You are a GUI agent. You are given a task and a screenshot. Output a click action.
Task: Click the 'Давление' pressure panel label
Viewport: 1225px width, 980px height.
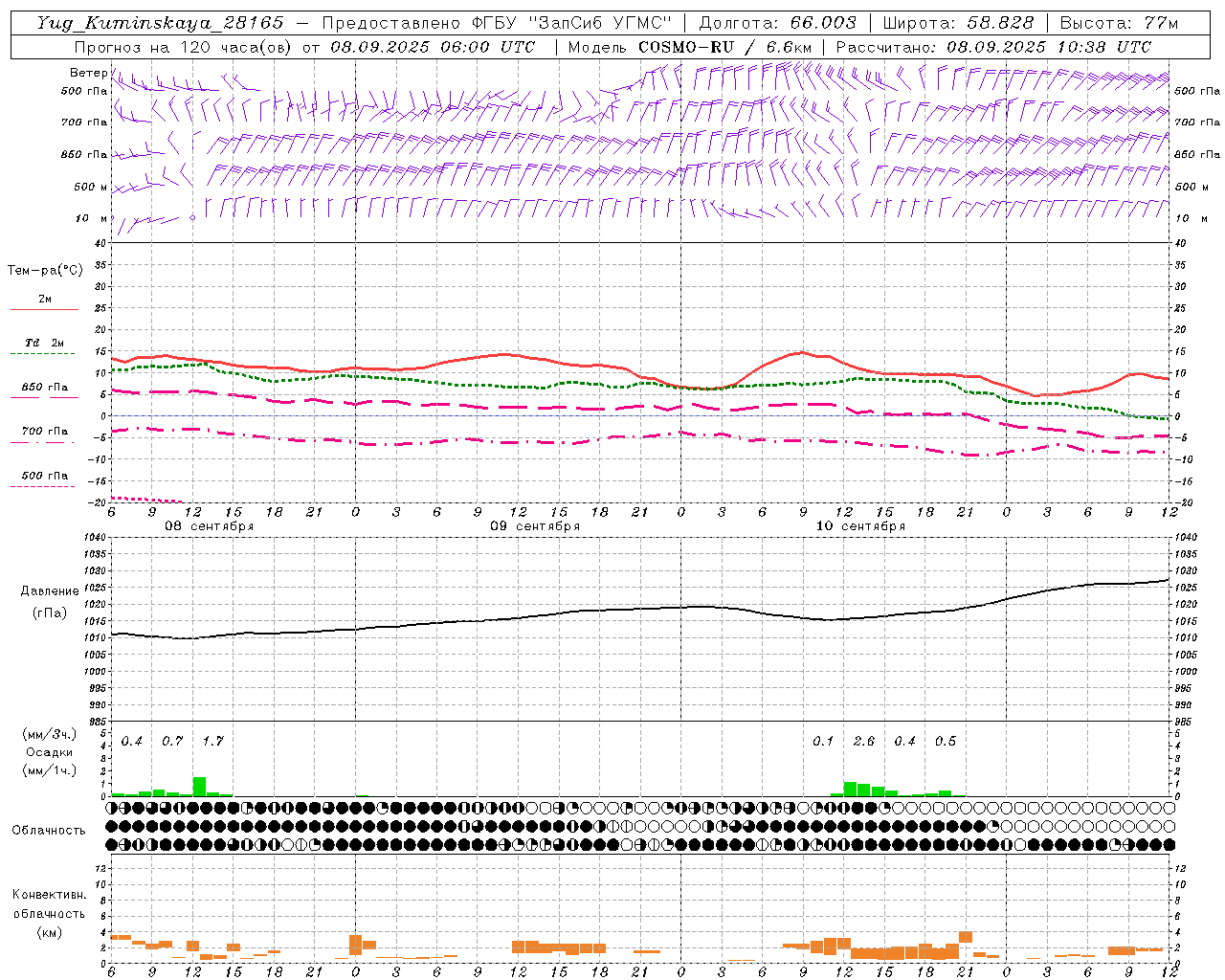click(50, 591)
